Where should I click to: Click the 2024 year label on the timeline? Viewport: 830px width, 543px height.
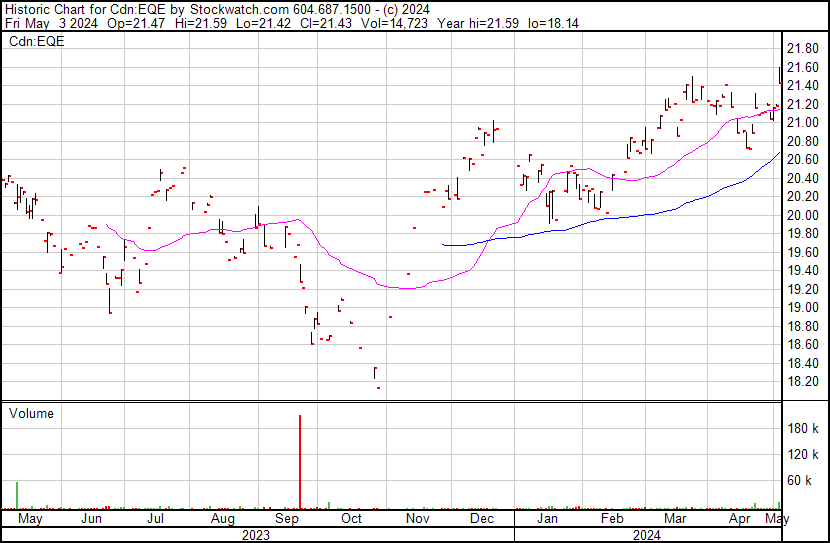click(x=645, y=535)
